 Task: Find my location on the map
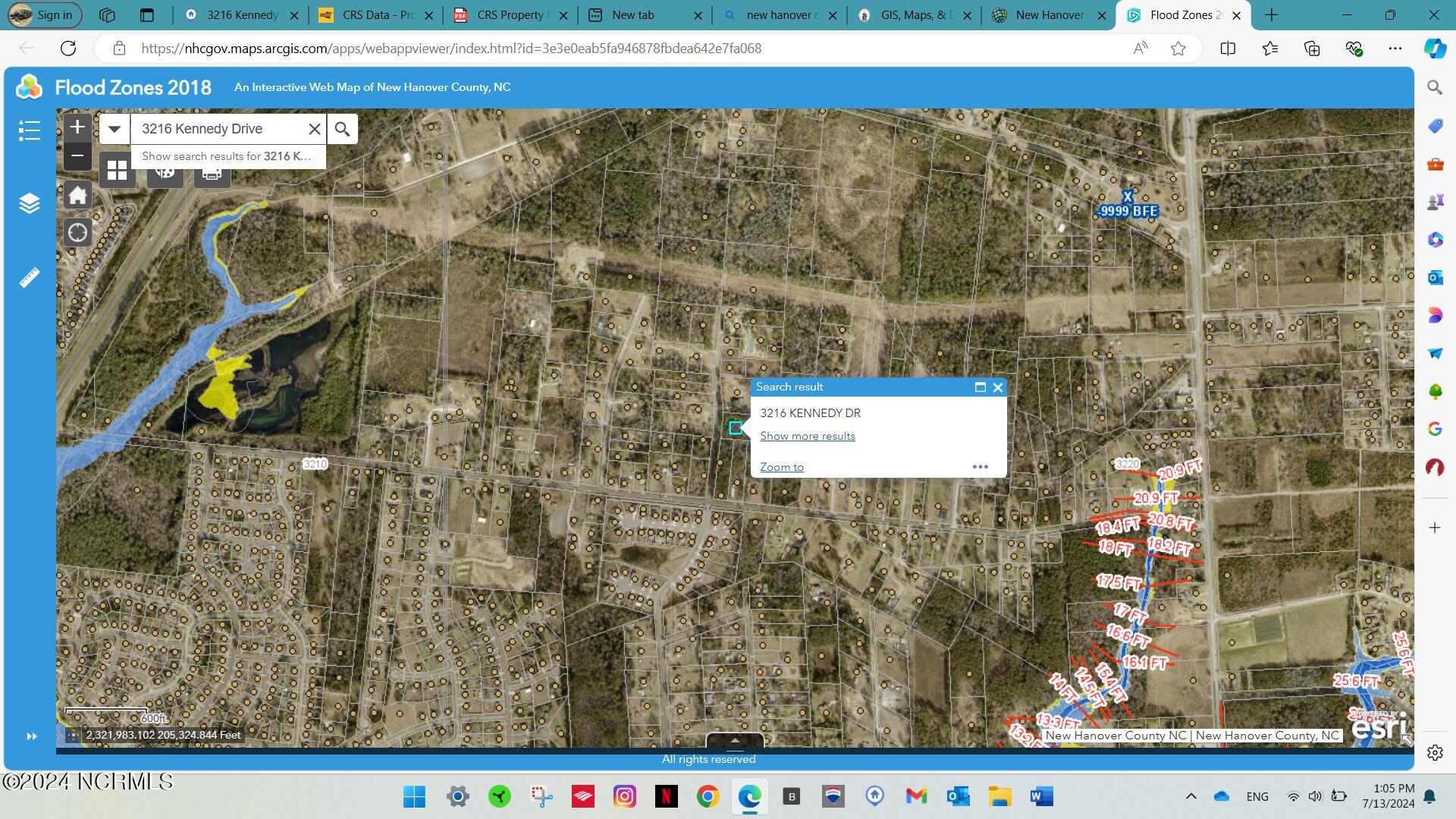click(x=77, y=233)
